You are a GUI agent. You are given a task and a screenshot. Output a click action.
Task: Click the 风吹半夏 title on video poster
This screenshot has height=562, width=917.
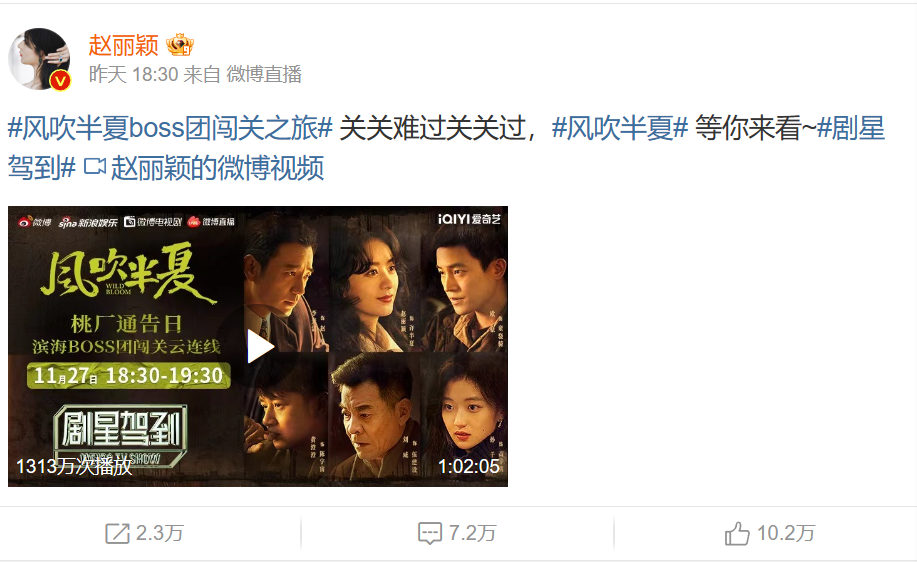[127, 275]
